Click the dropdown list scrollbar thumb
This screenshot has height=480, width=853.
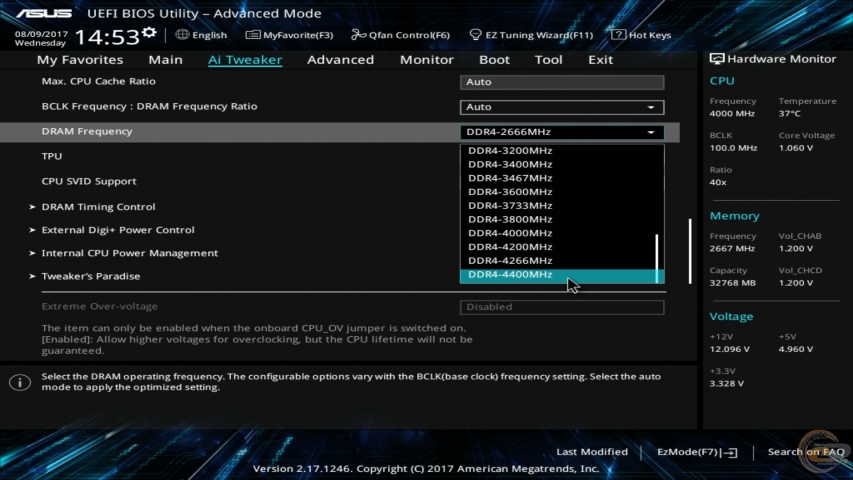coord(657,259)
